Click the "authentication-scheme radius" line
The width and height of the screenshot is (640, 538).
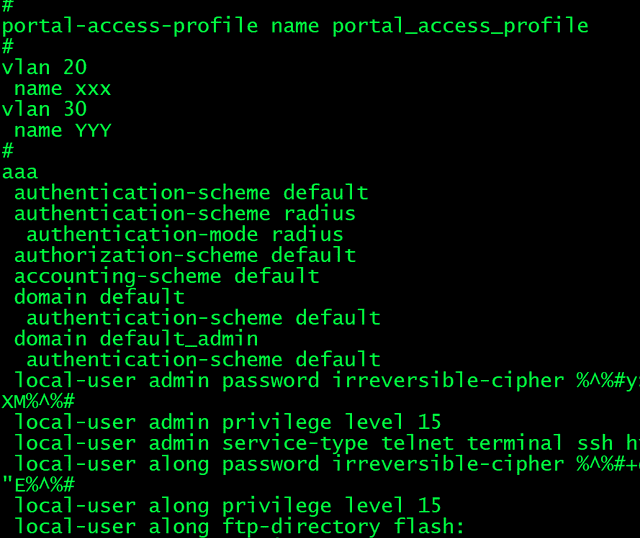point(184,213)
